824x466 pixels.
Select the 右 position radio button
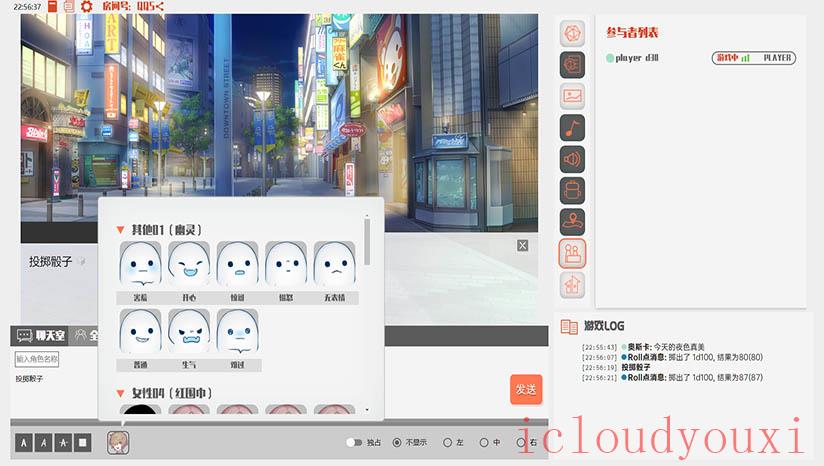pos(520,443)
